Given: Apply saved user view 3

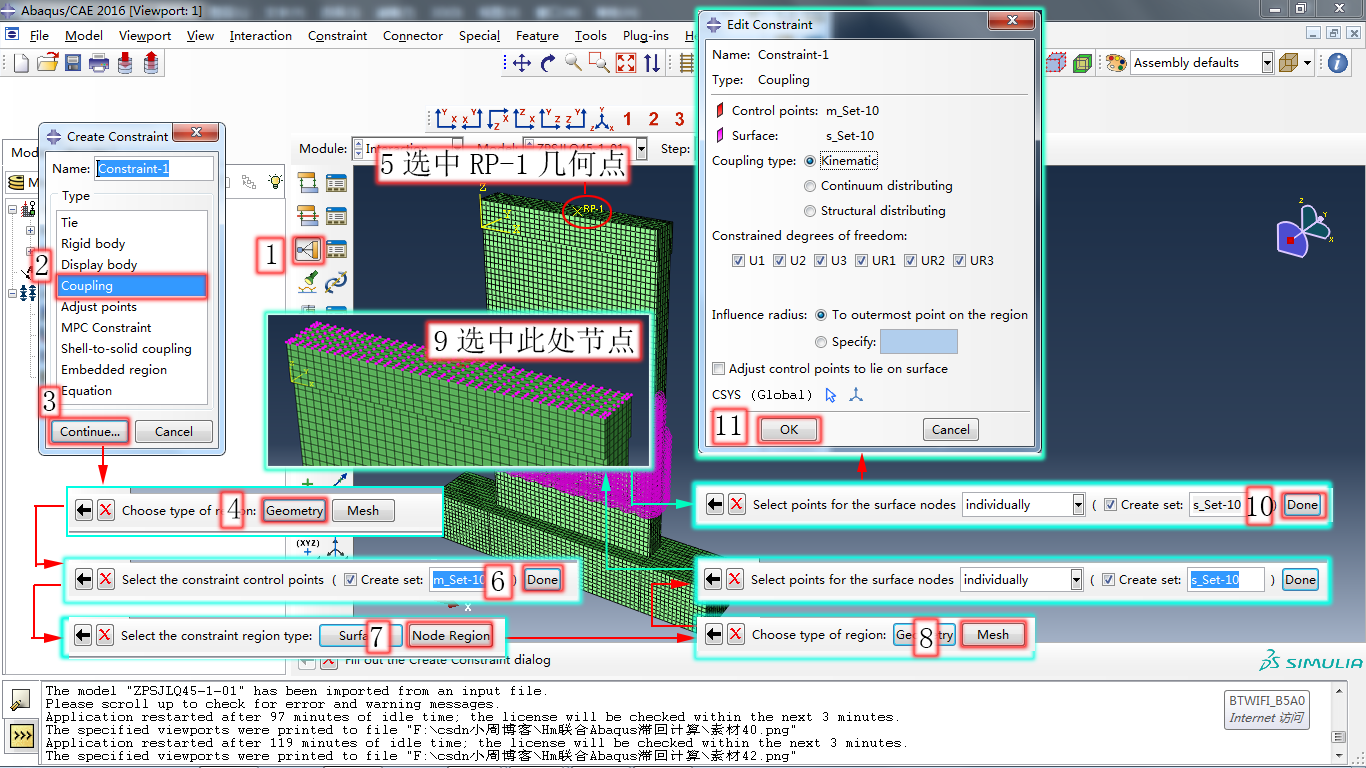Looking at the screenshot, I should coord(679,119).
